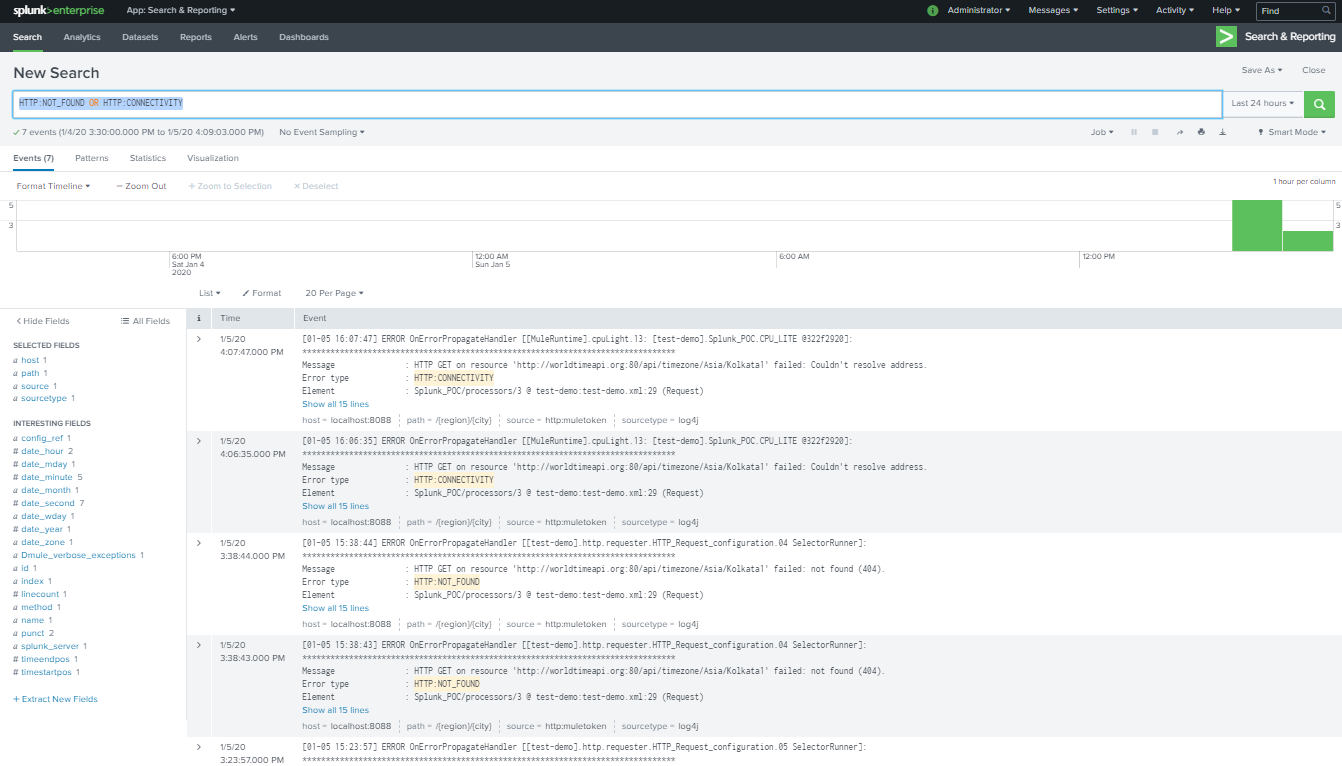The height and width of the screenshot is (766, 1342).
Task: Click the tallest green timeline bar
Action: click(1256, 225)
